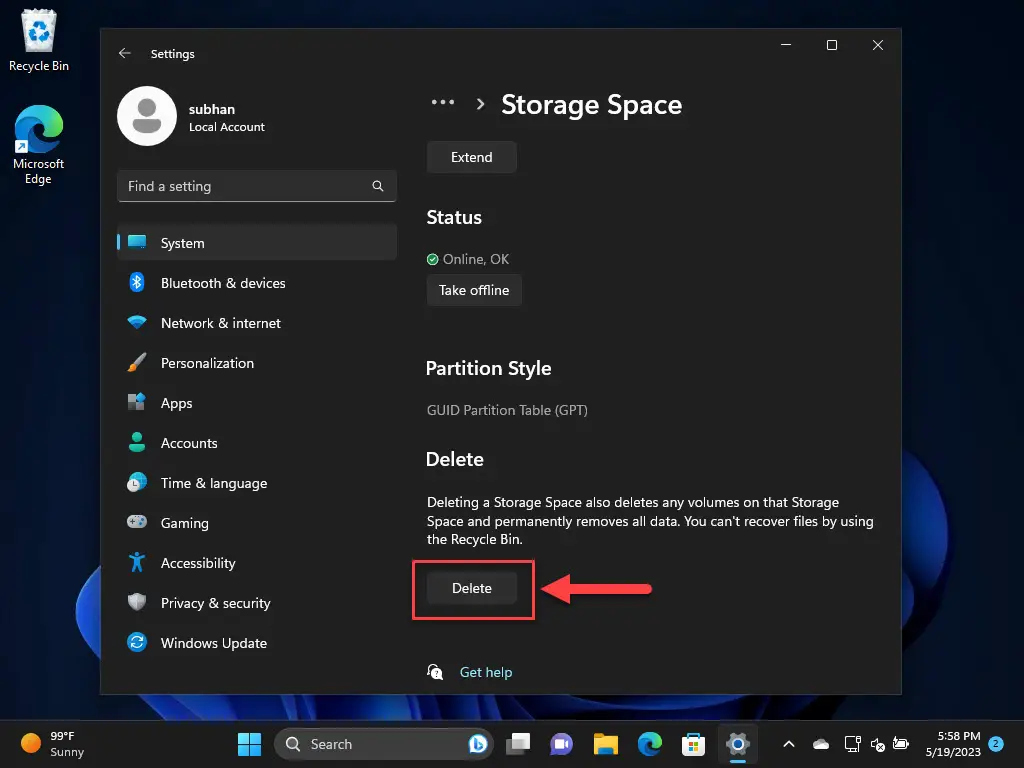The image size is (1024, 768).
Task: Click the Extend button
Action: click(x=472, y=157)
